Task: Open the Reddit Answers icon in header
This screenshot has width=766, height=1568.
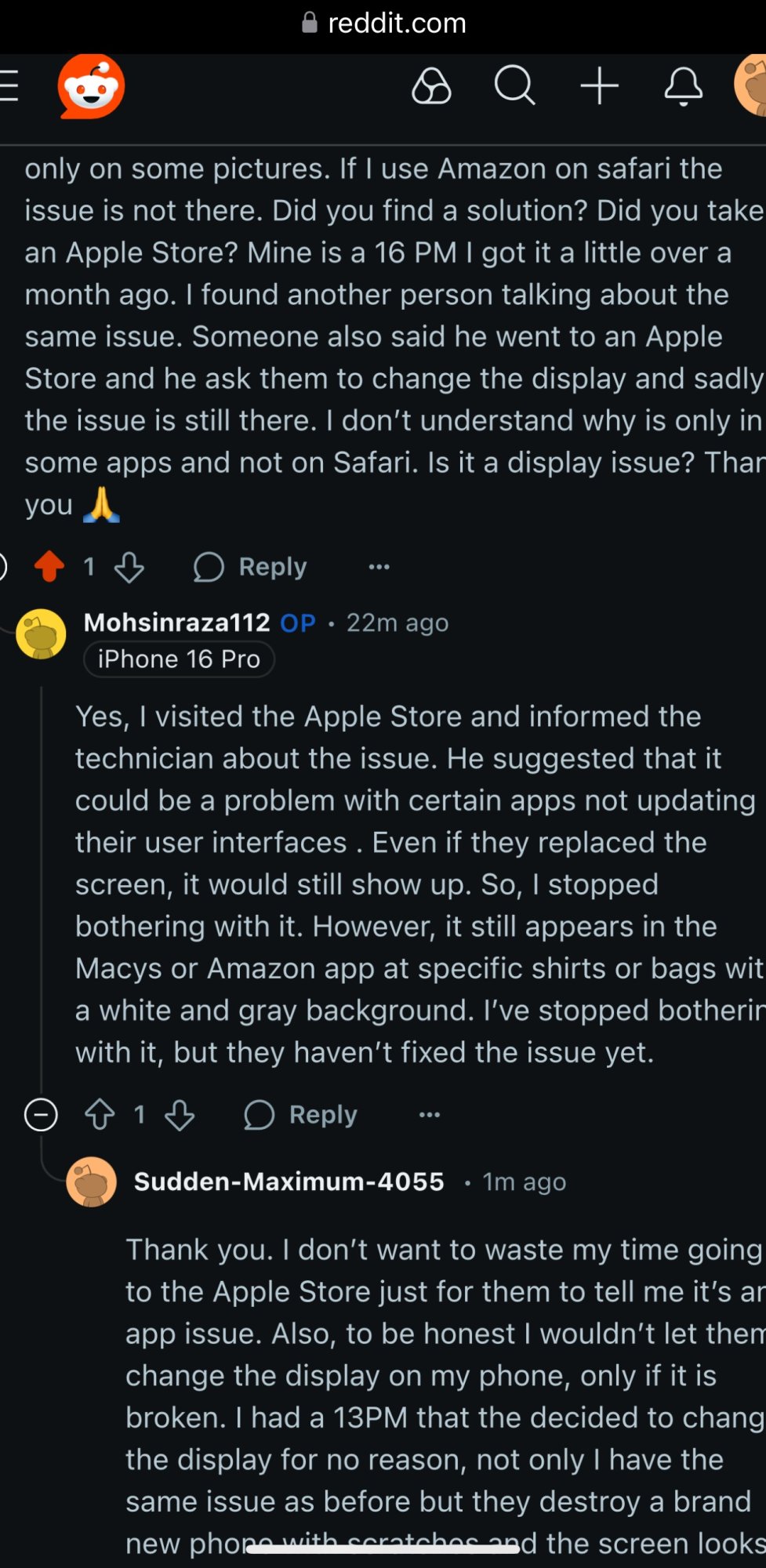Action: [431, 85]
